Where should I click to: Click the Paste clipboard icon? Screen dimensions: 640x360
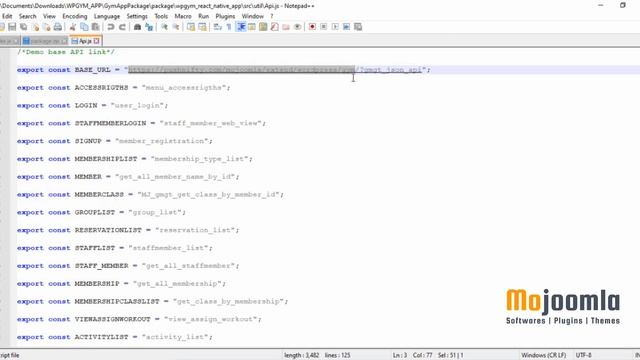coord(96,27)
